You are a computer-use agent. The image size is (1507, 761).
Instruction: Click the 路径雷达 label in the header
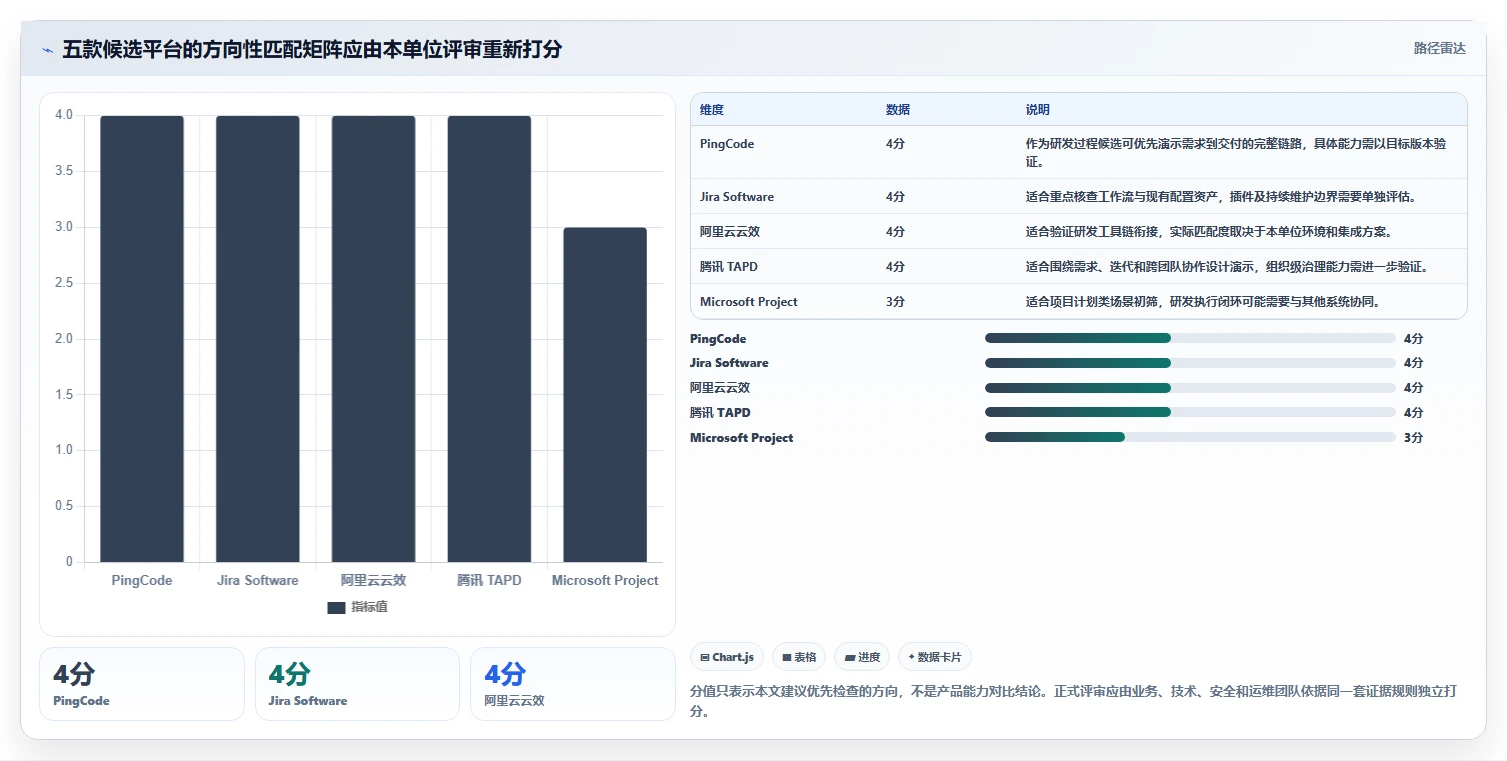coord(1439,48)
